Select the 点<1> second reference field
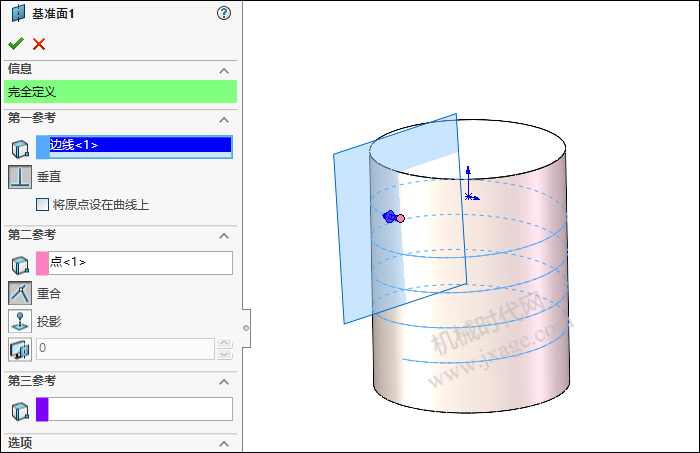This screenshot has height=453, width=700. pyautogui.click(x=140, y=263)
